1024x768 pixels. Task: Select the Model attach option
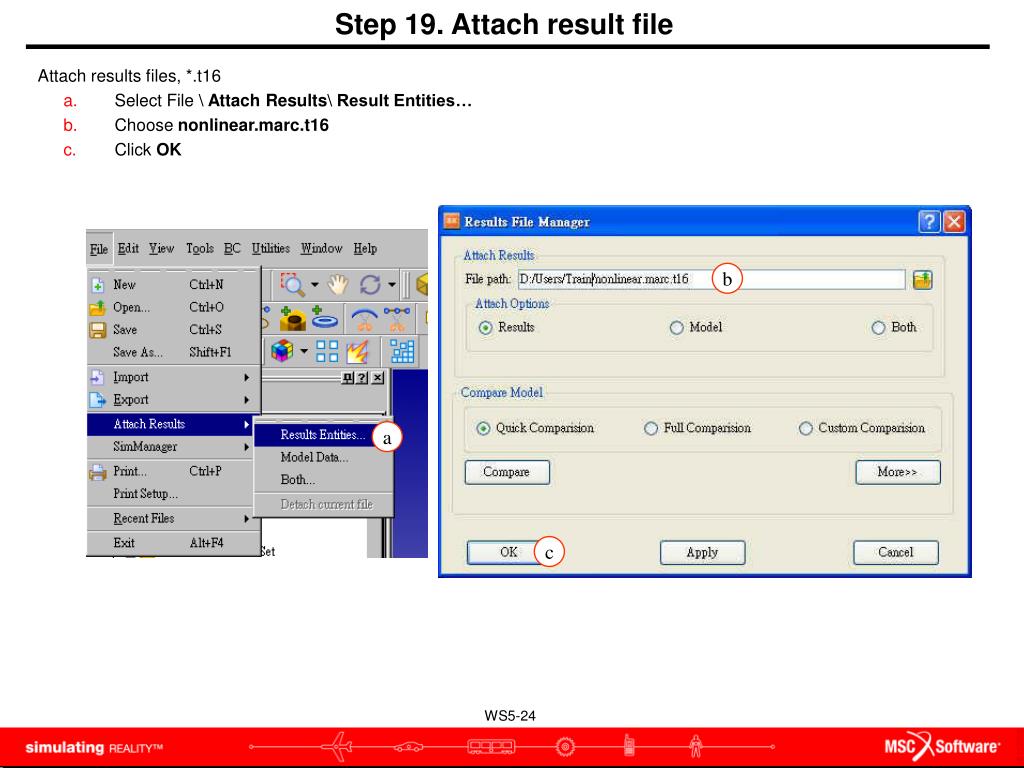pyautogui.click(x=677, y=328)
